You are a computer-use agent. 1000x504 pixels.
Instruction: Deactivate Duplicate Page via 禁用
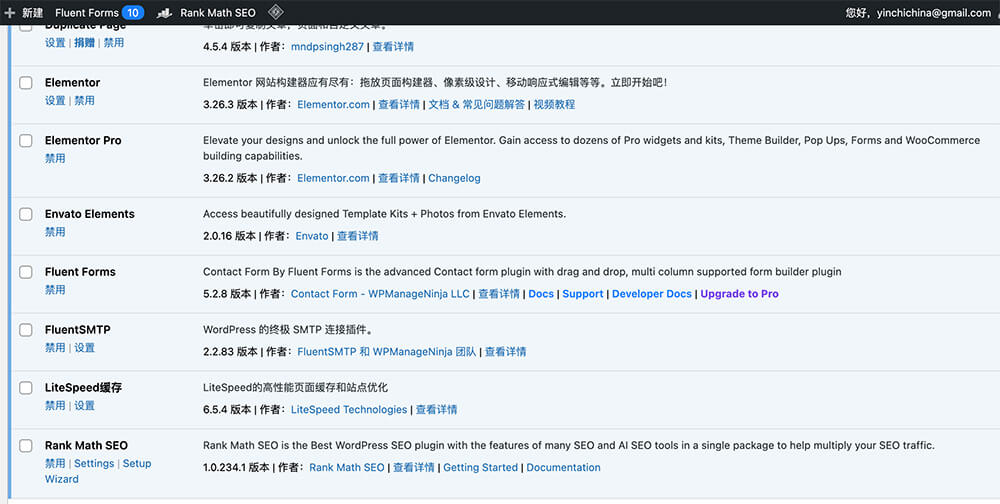[x=114, y=43]
